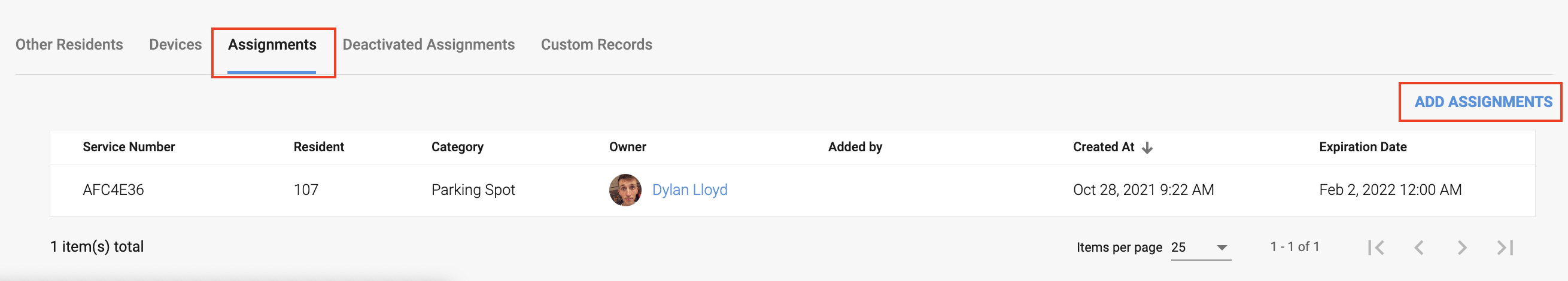Viewport: 1568px width, 281px height.
Task: Sort by the Category column header
Action: coord(458,147)
